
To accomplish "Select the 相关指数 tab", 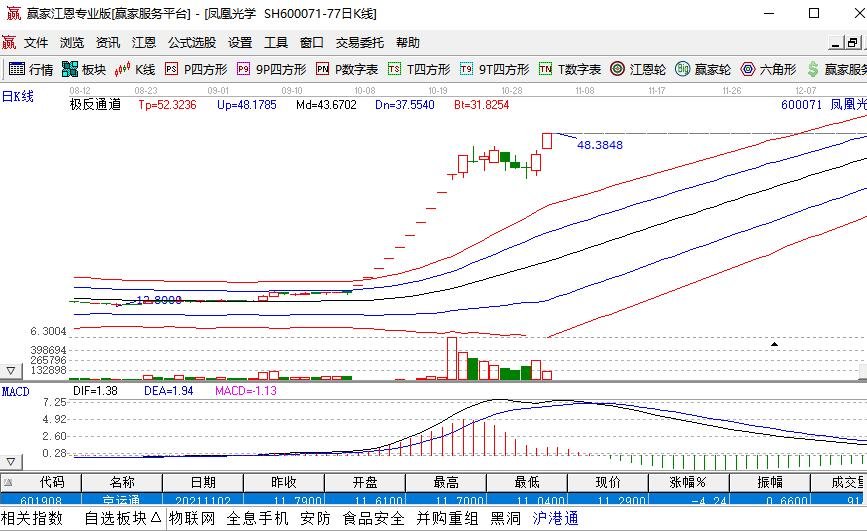I will [32, 518].
